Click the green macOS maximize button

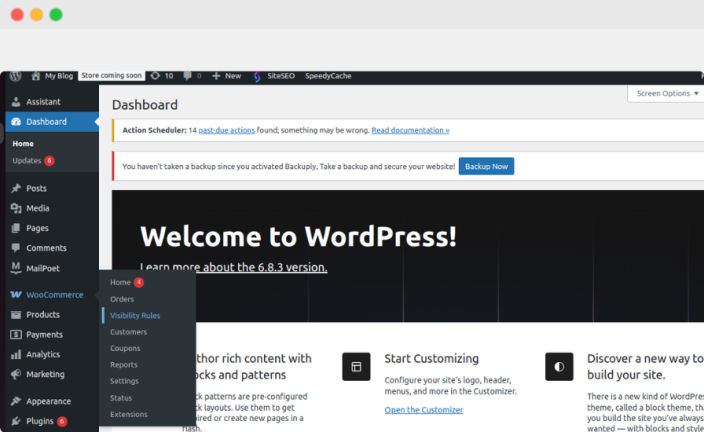pyautogui.click(x=56, y=15)
